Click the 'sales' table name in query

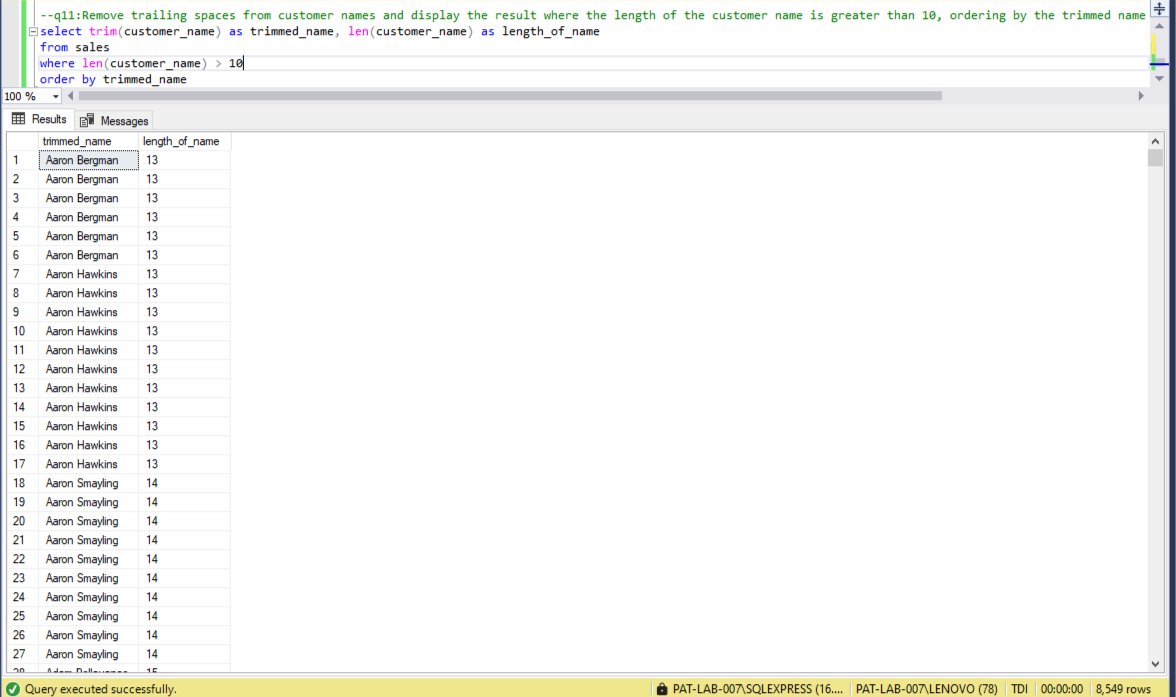click(x=92, y=47)
